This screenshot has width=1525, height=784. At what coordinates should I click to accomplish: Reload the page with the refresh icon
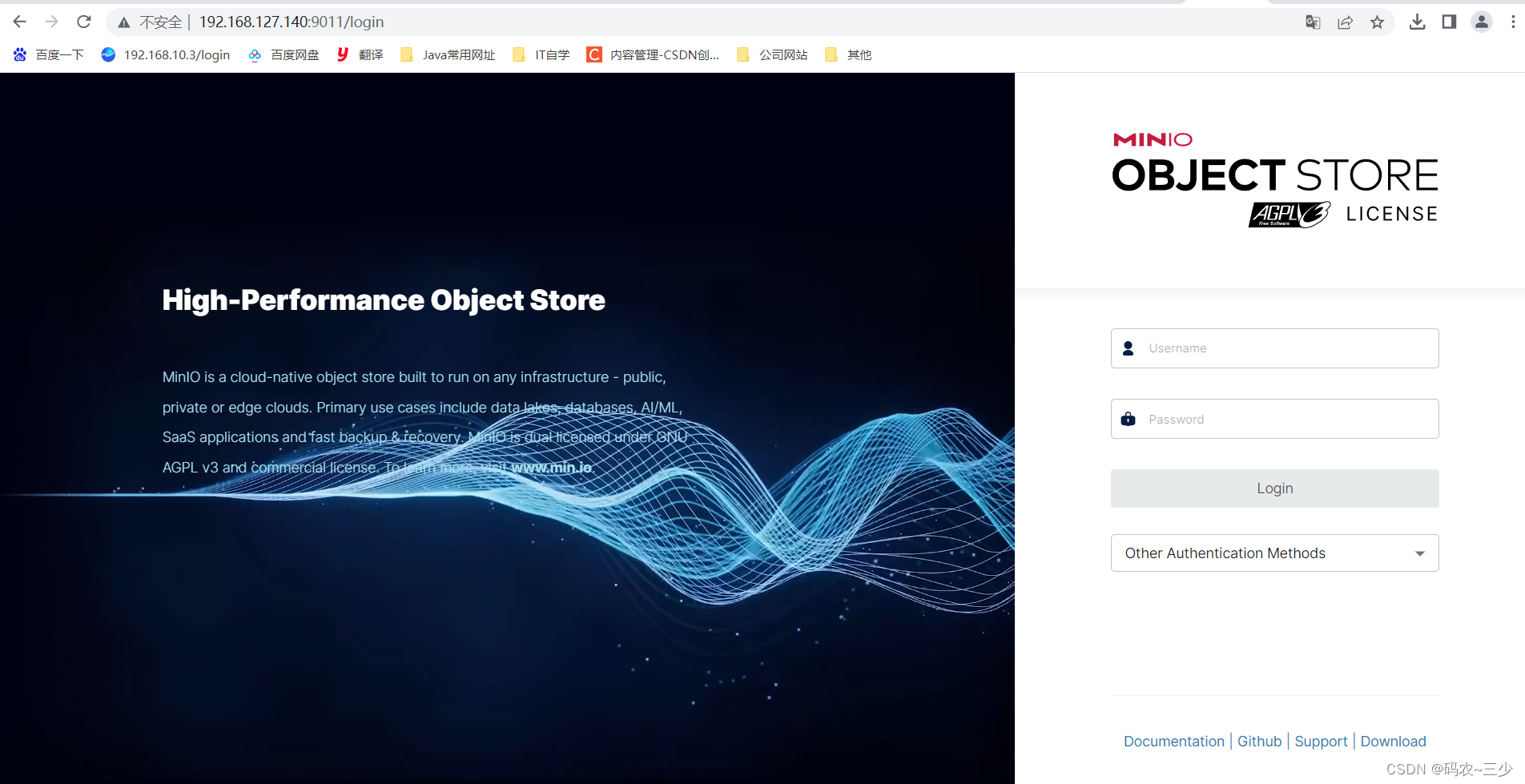click(x=84, y=22)
